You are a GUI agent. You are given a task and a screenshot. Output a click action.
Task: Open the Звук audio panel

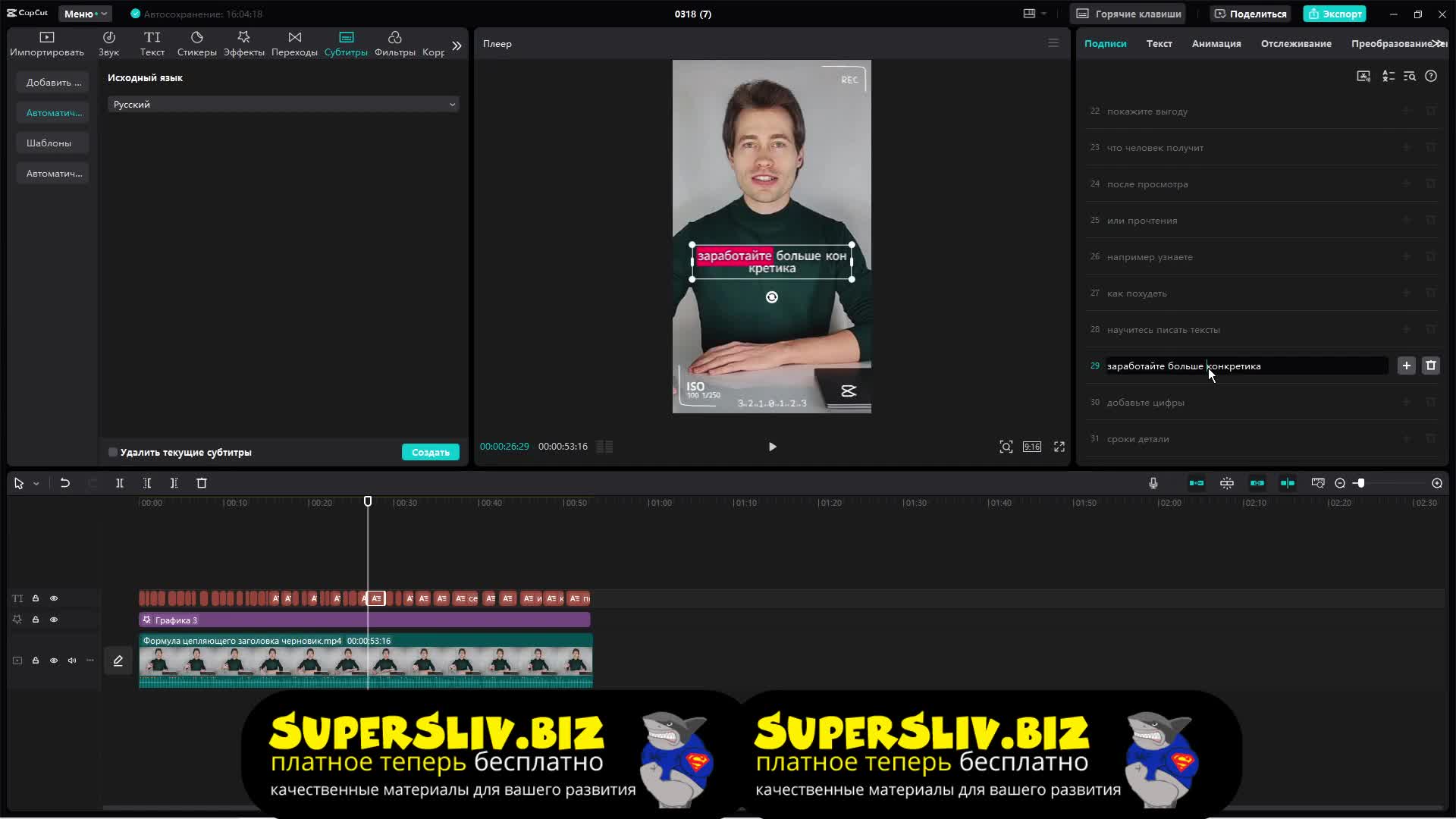(108, 44)
